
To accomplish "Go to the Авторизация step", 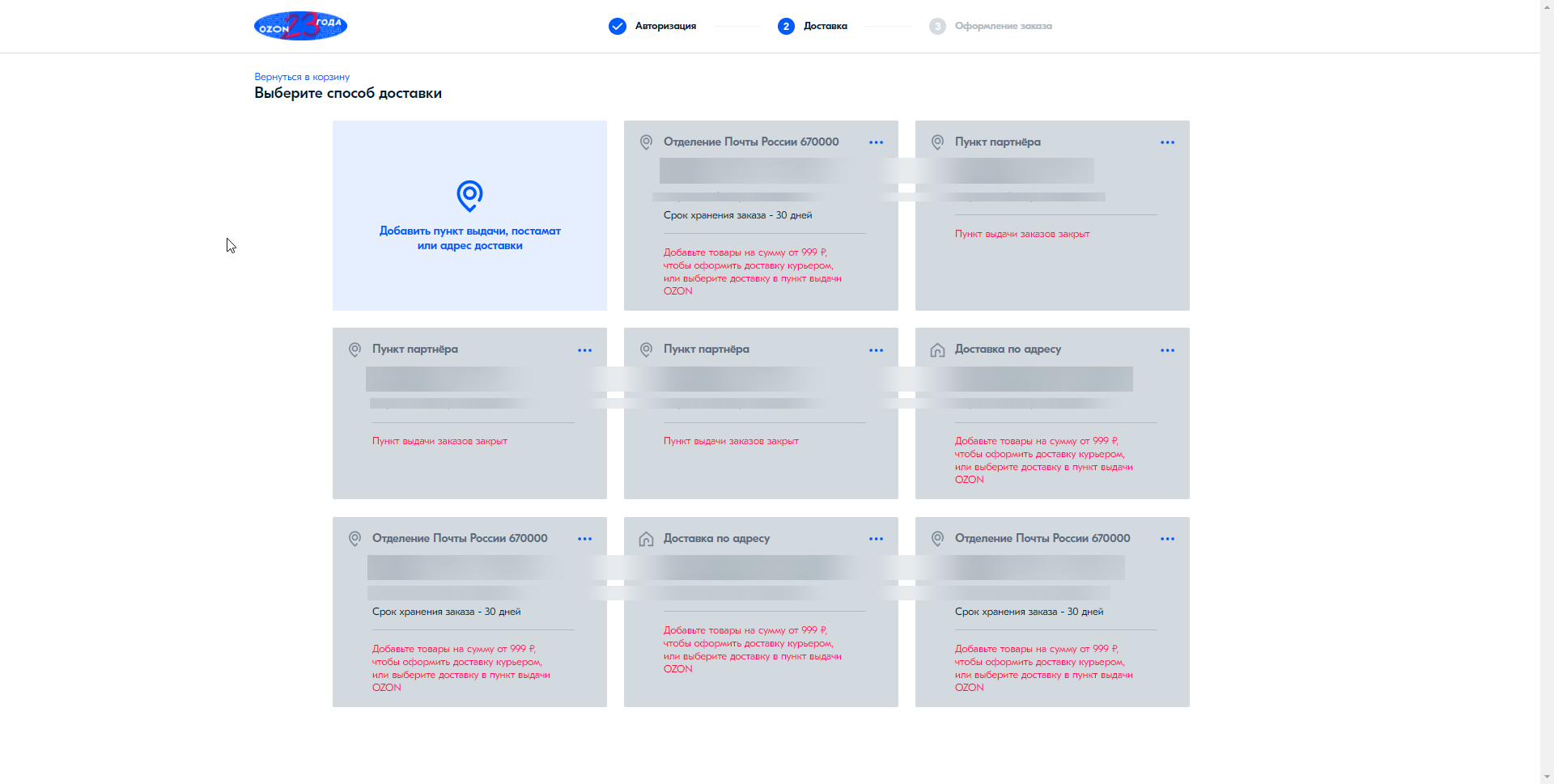I will (665, 26).
